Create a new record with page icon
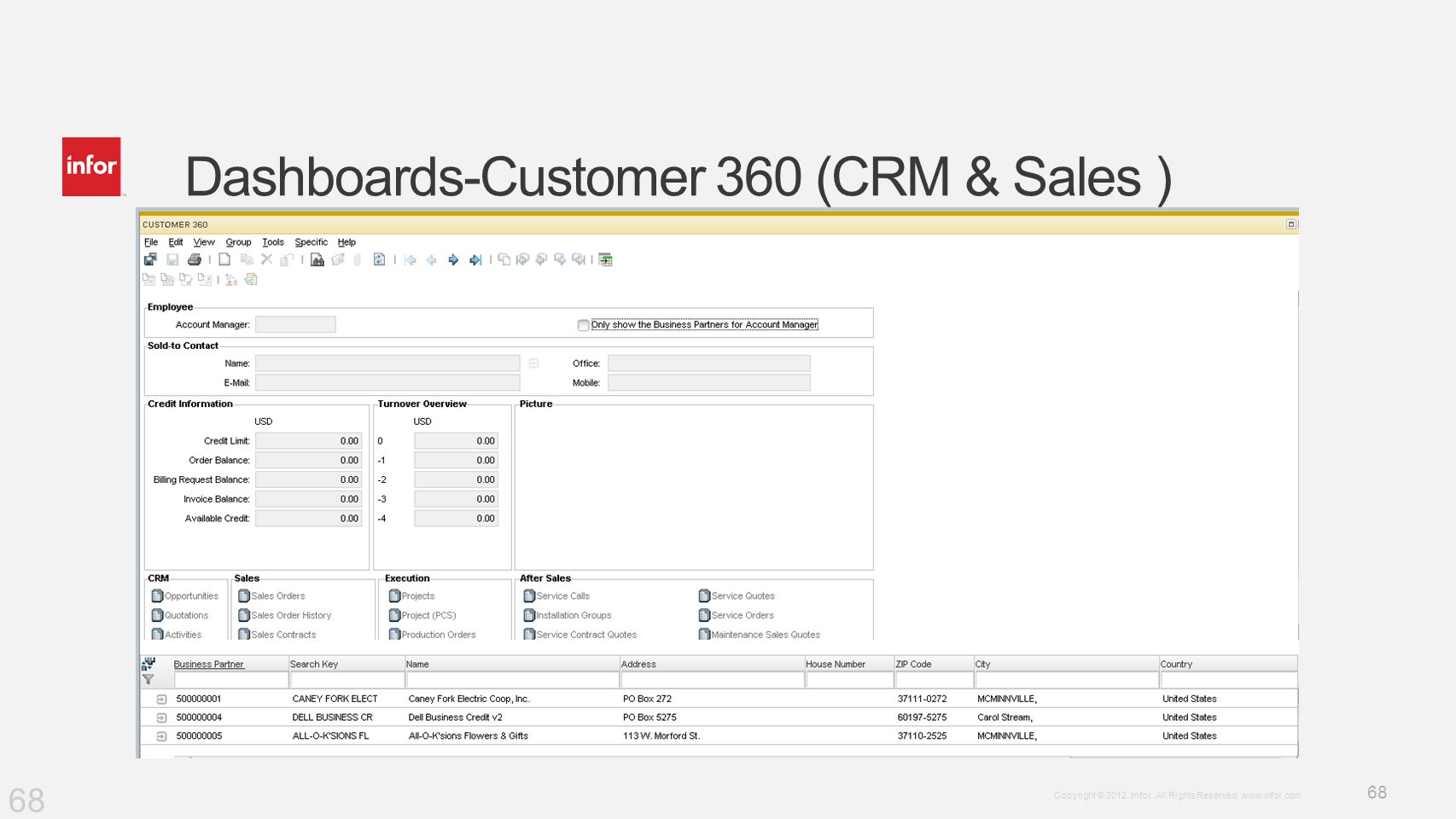 pos(224,259)
